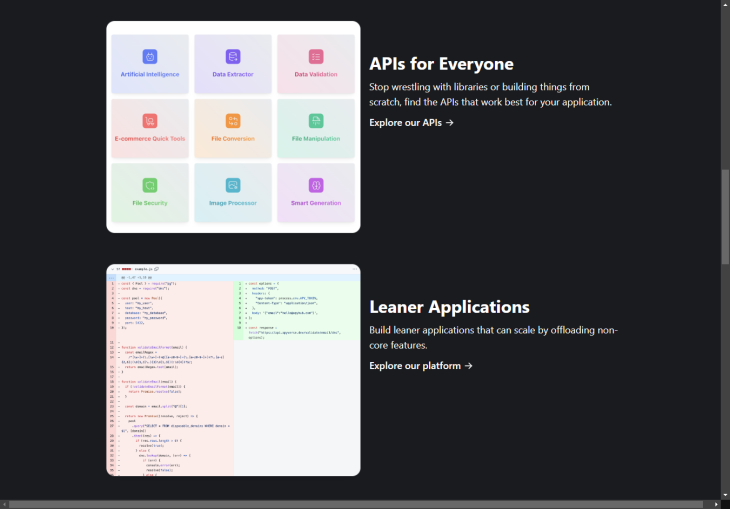Click the File Manipulation icon
This screenshot has height=509, width=730.
click(316, 121)
